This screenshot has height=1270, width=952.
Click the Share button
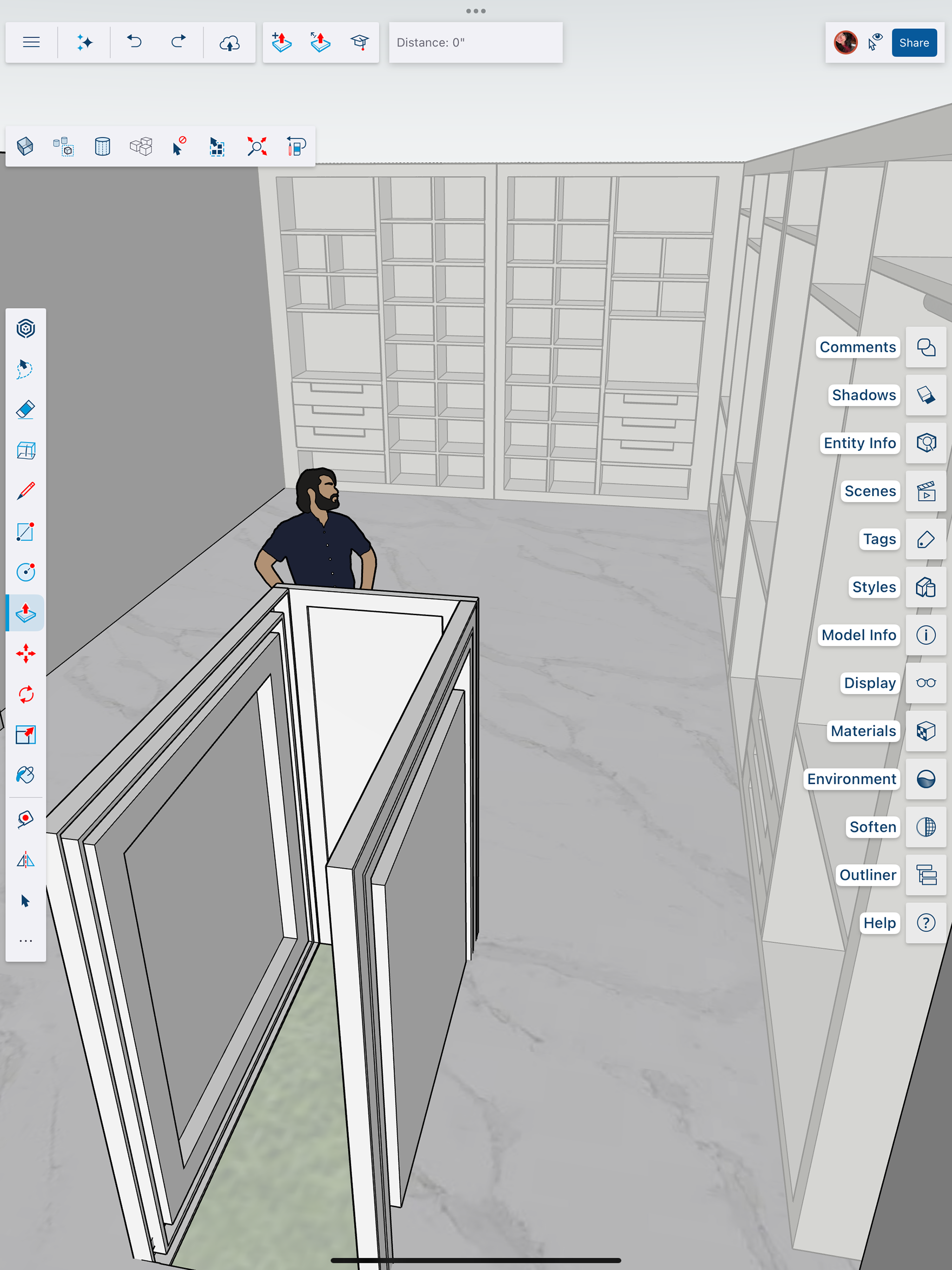tap(913, 43)
